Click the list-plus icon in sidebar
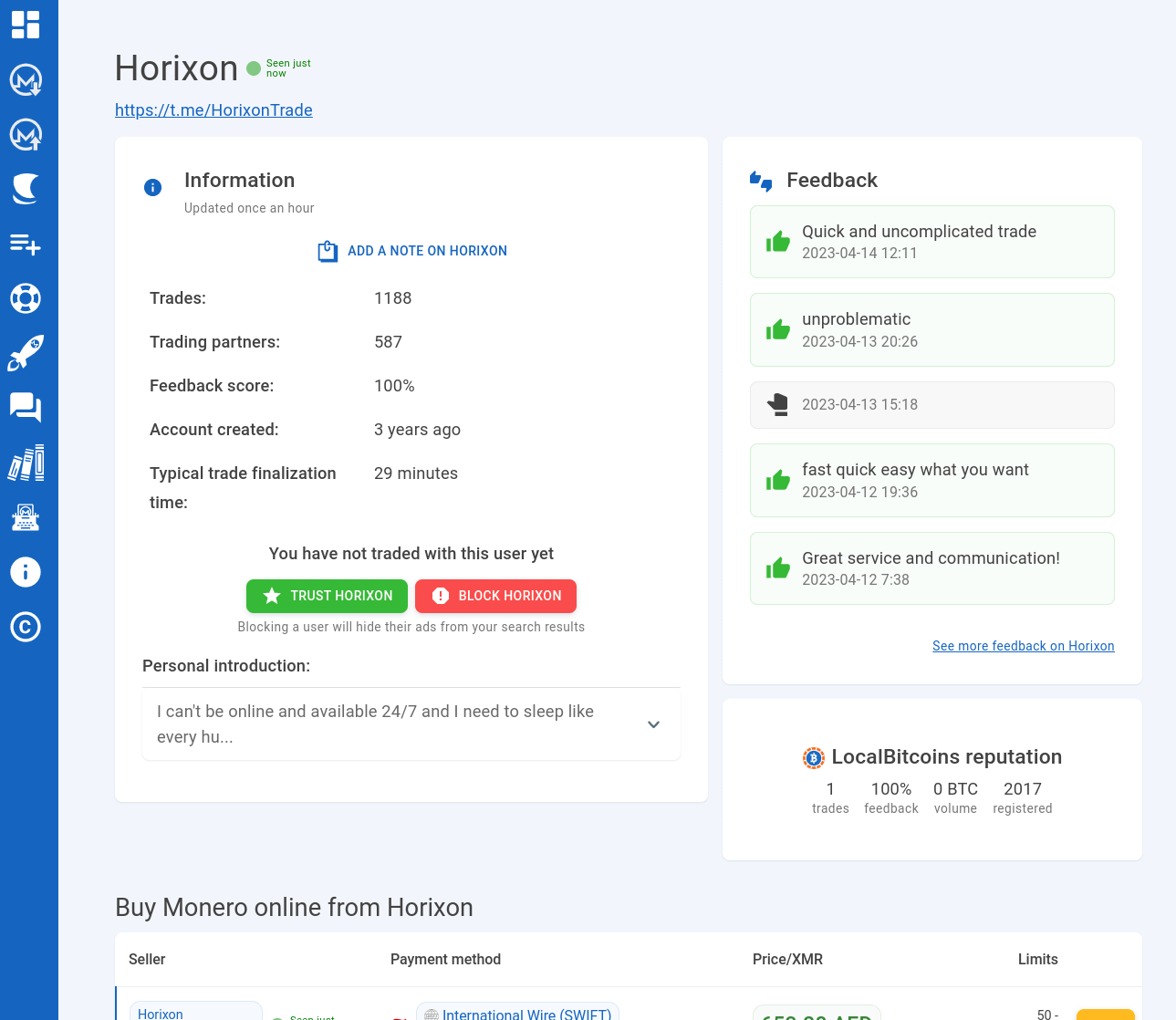 click(x=26, y=244)
